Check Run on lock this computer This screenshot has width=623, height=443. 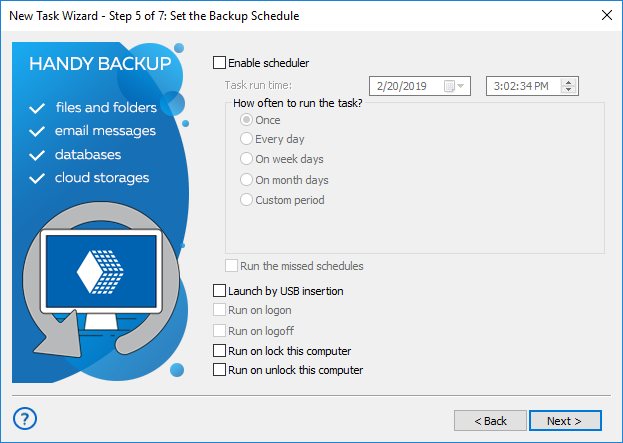(x=220, y=351)
